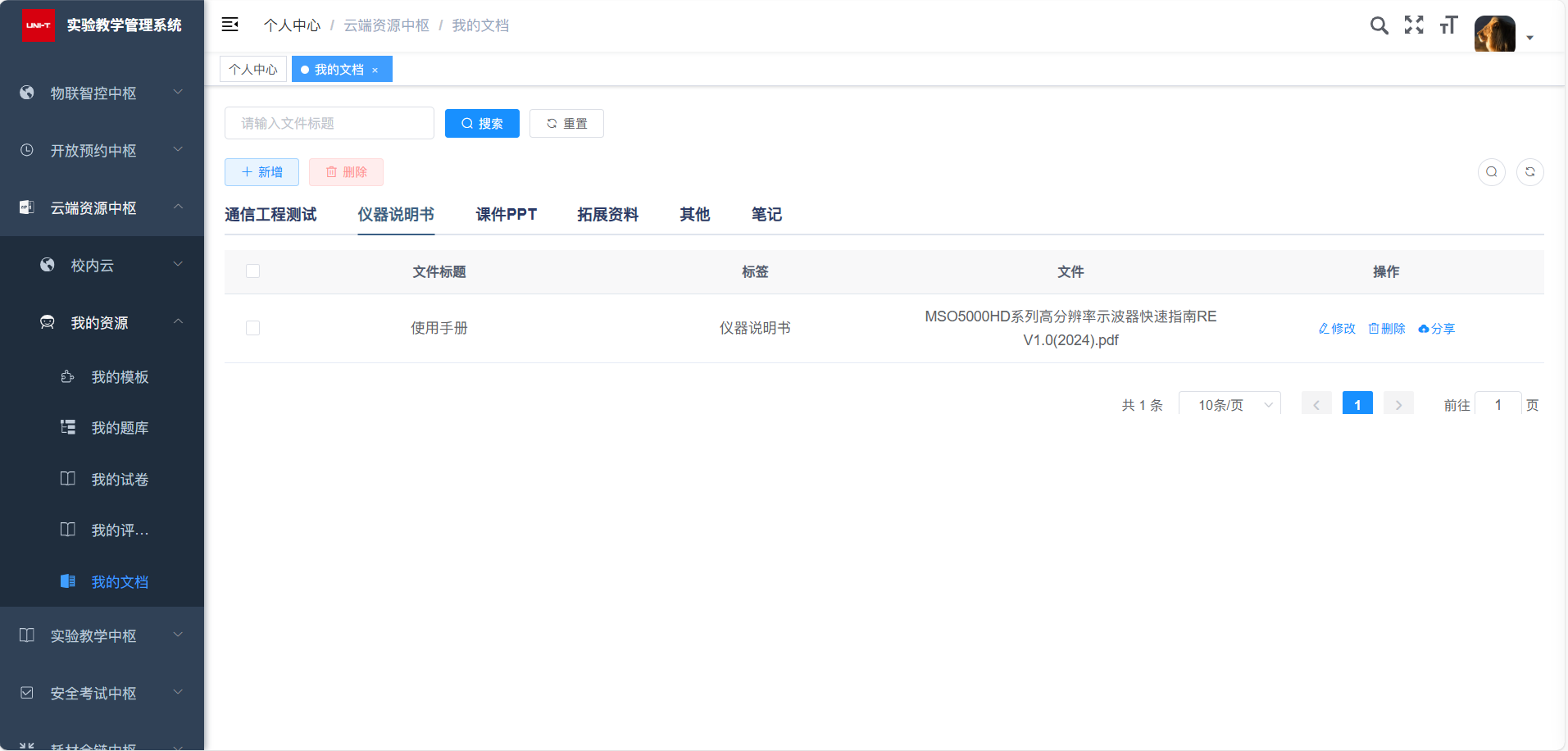The height and width of the screenshot is (751, 1568).
Task: Open the font size adjustment icon
Action: [1448, 25]
